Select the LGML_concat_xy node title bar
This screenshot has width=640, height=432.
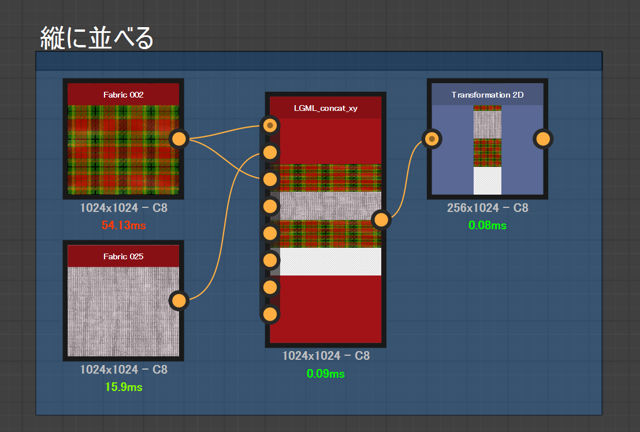[326, 108]
